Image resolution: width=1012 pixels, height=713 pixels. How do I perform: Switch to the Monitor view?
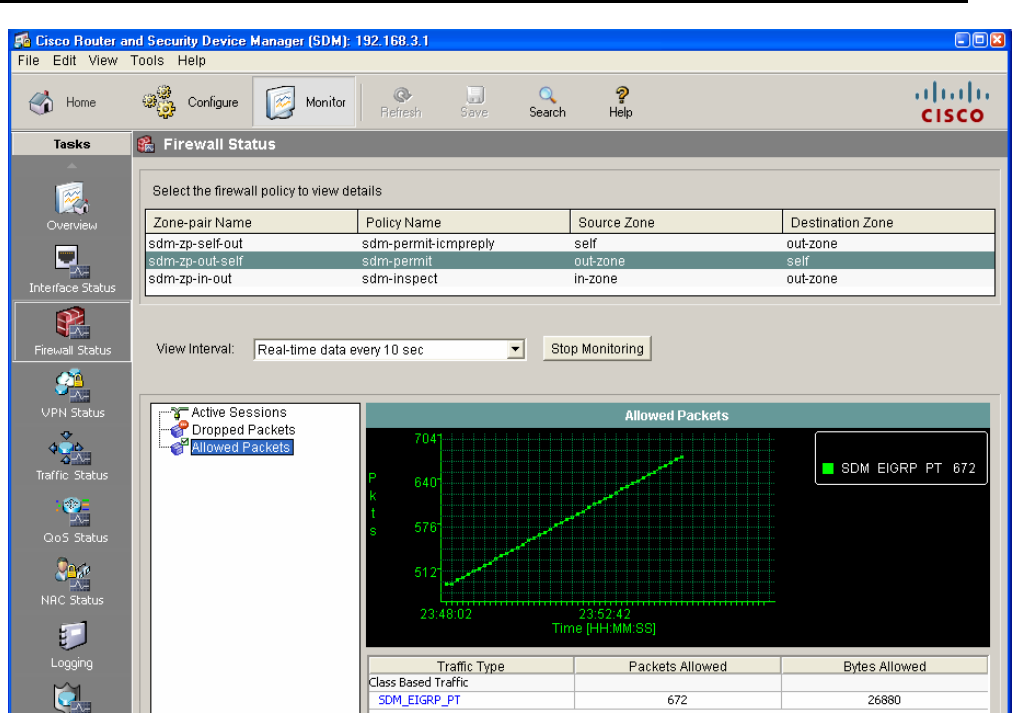pyautogui.click(x=304, y=102)
